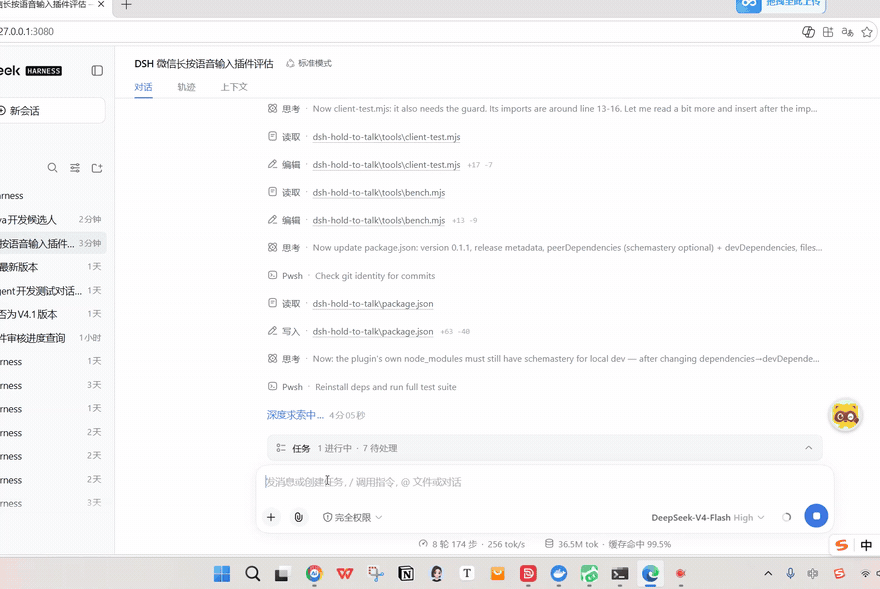This screenshot has height=589, width=880.
Task: Open Edge browser in taskbar
Action: click(650, 573)
